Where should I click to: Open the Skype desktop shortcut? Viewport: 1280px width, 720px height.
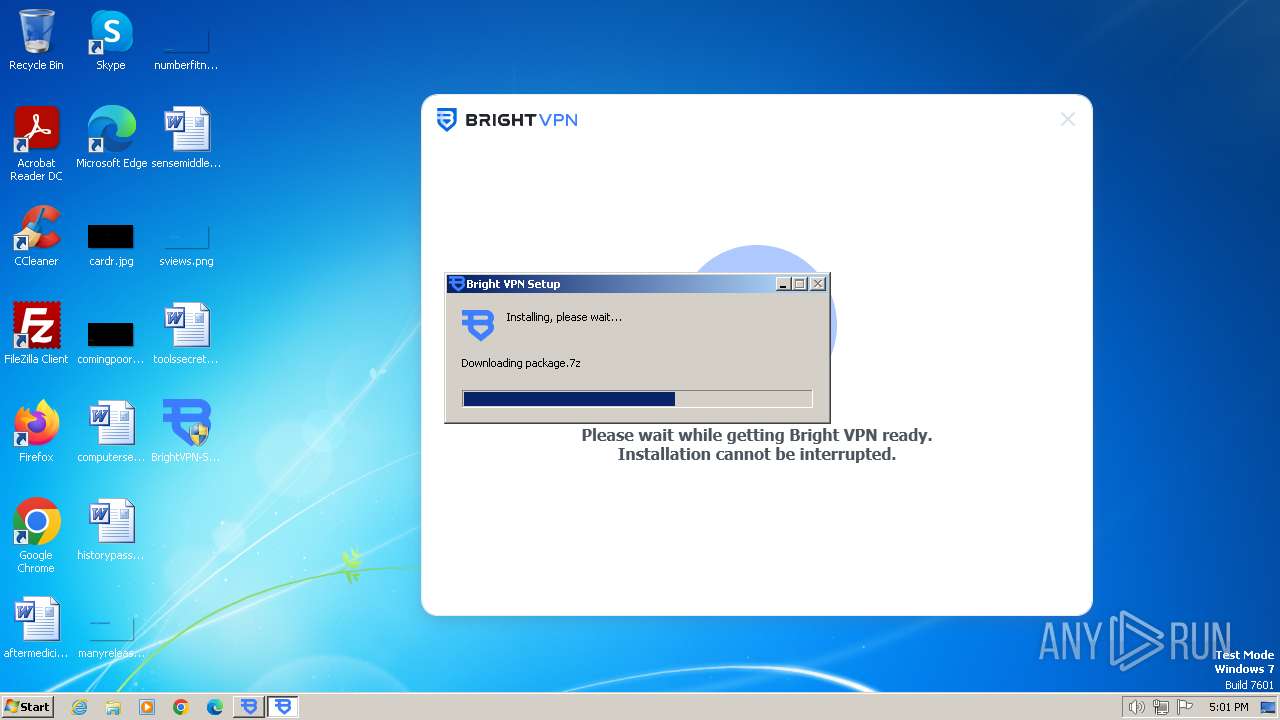point(111,40)
